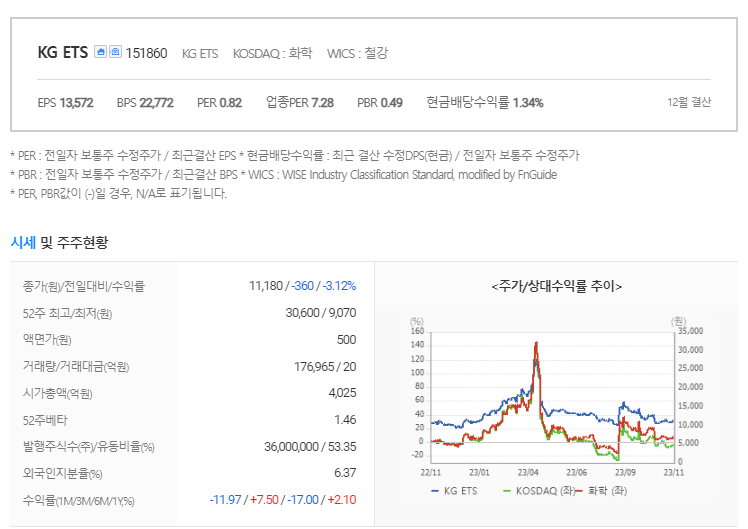
Task: Click the EPS 13,572 value
Action: (x=65, y=103)
